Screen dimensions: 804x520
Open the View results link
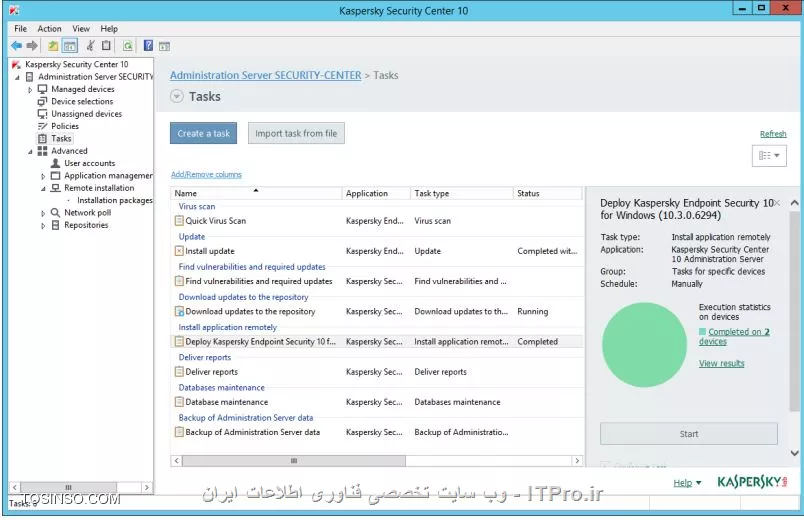pos(721,363)
